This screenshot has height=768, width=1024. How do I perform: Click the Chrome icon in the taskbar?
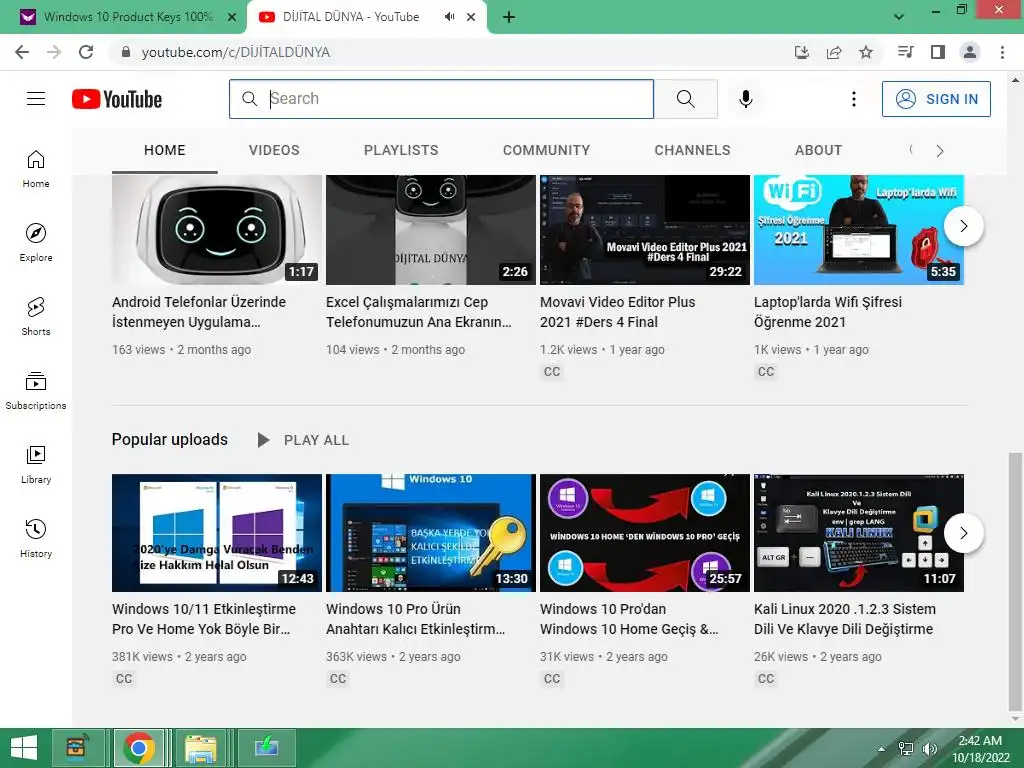coord(138,748)
